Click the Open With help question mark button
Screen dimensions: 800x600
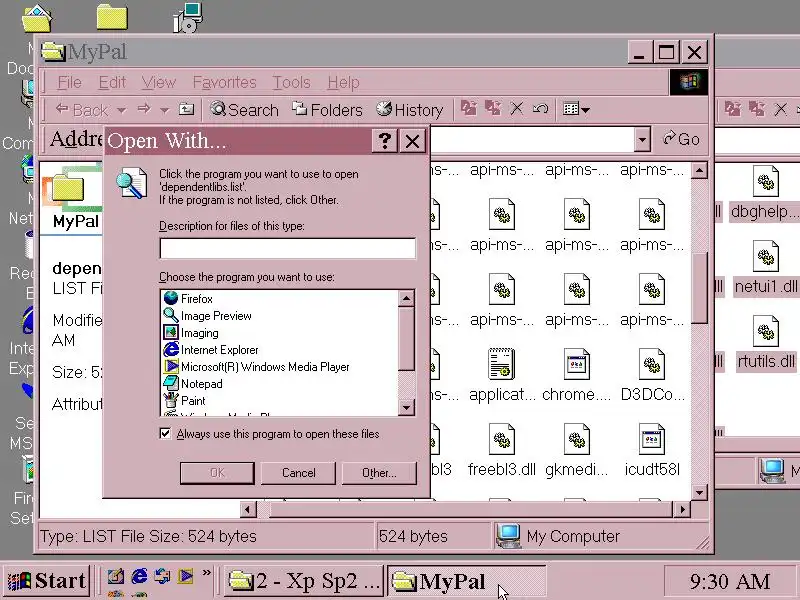pos(385,140)
